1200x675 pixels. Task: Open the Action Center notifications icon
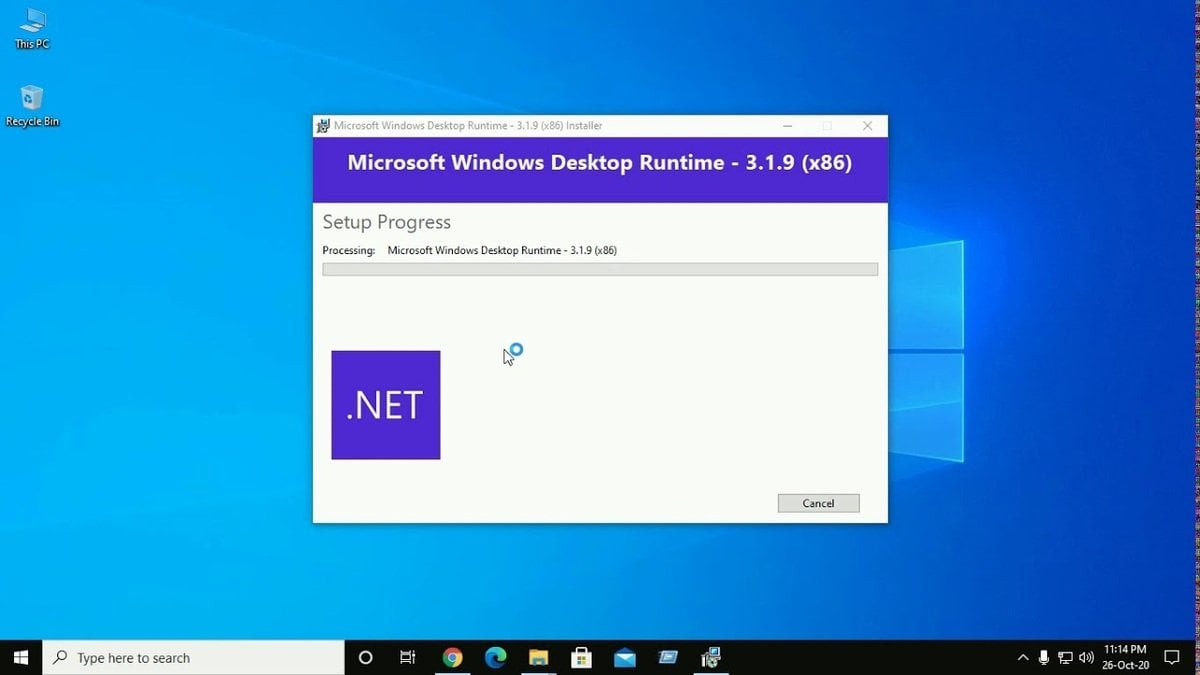(x=1172, y=657)
